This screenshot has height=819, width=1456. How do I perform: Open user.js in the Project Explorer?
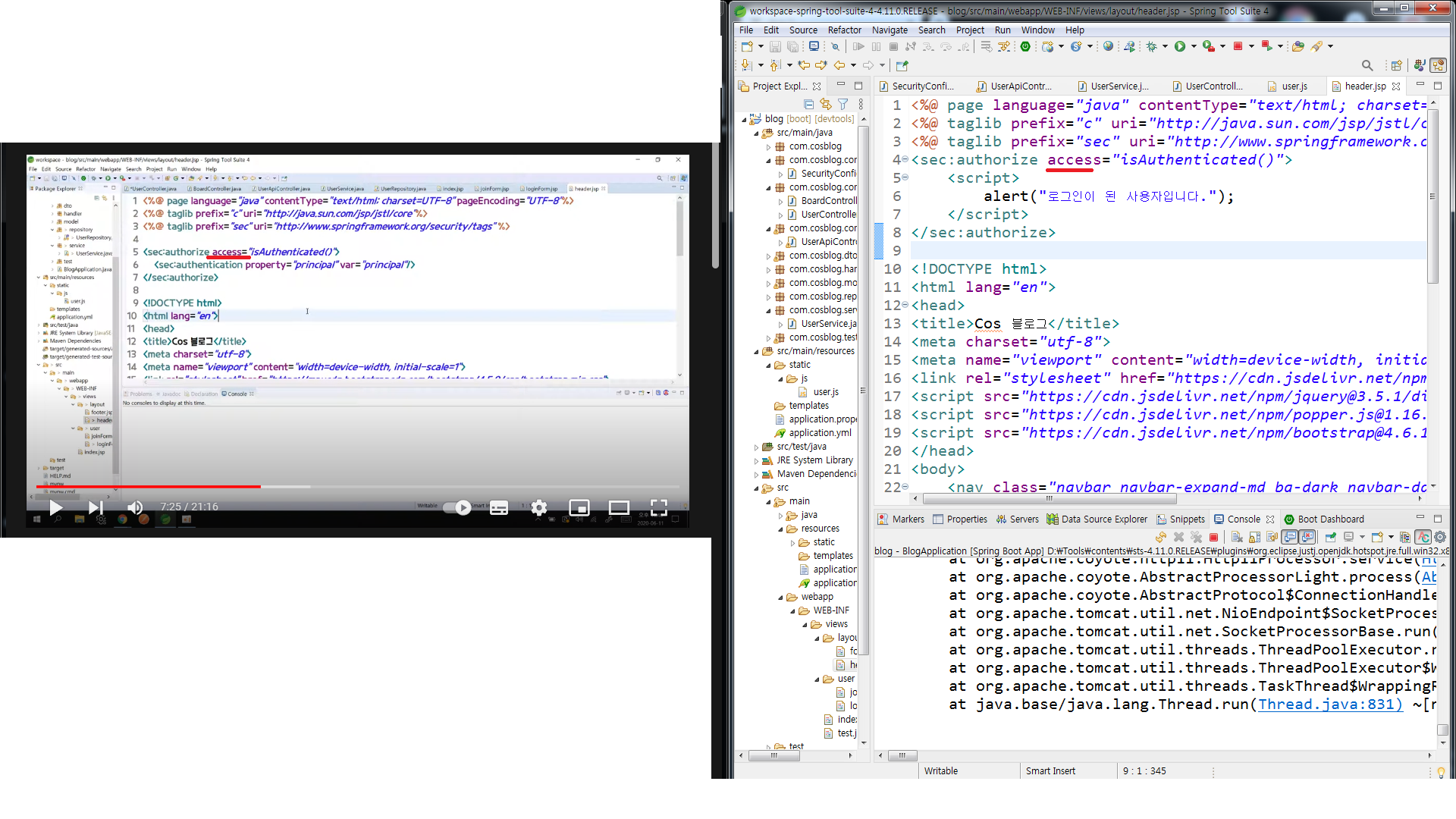(826, 392)
